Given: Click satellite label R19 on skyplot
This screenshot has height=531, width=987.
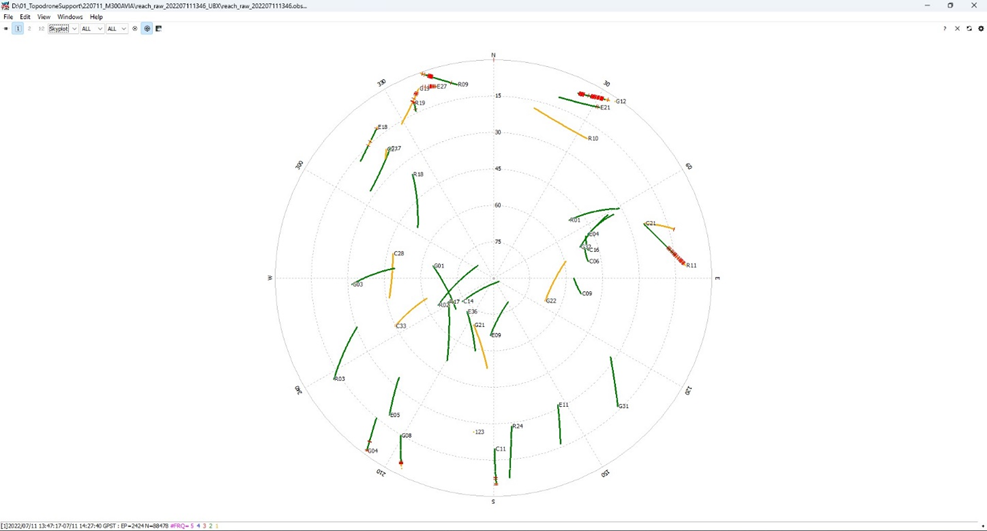Looking at the screenshot, I should click(420, 103).
